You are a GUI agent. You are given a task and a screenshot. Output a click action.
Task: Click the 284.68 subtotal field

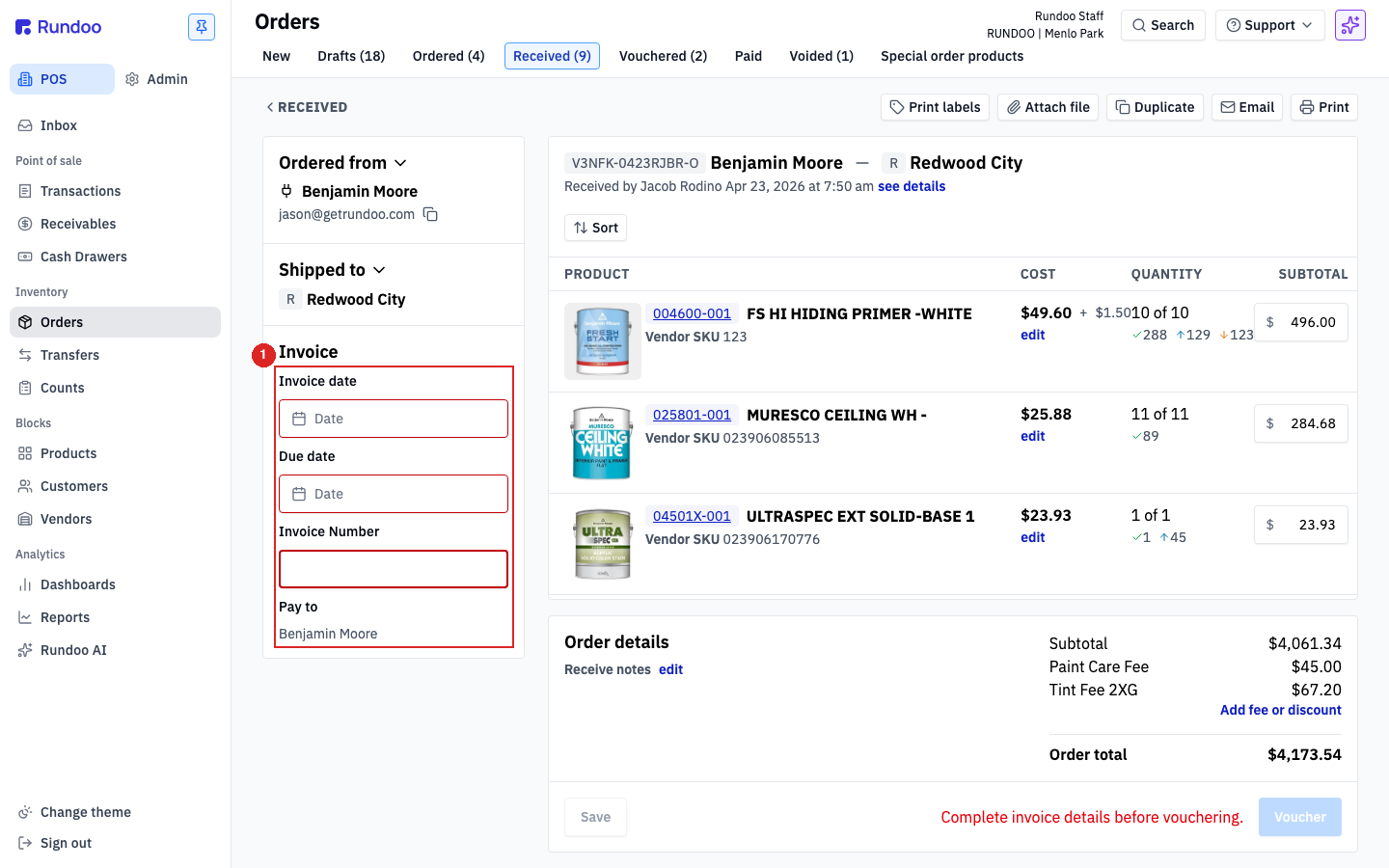point(1300,423)
